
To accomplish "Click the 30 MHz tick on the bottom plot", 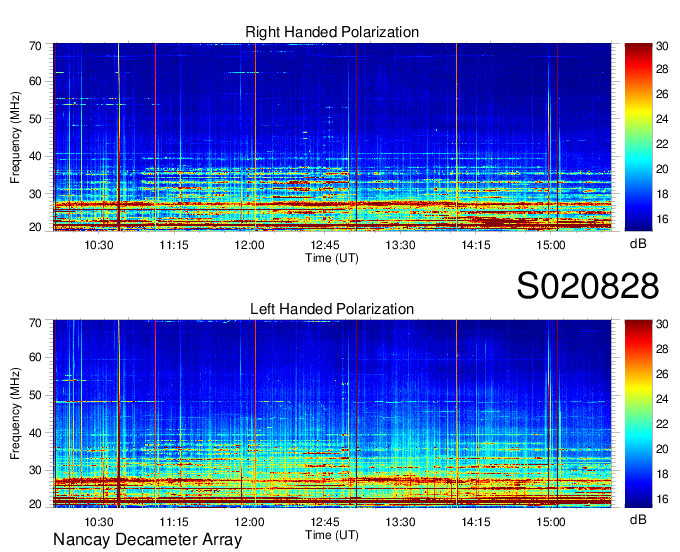I will click(35, 470).
